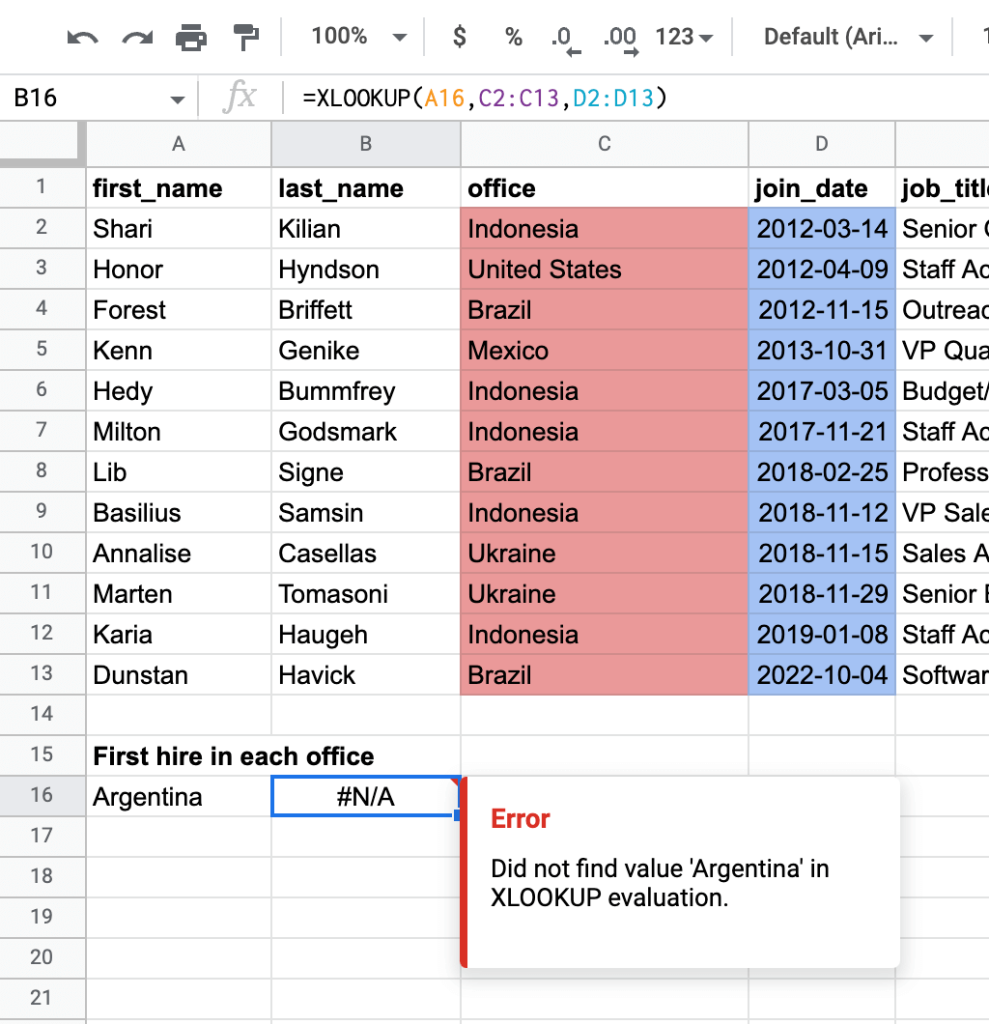Screen dimensions: 989x1024
Task: Select row 1 header
Action: point(42,187)
